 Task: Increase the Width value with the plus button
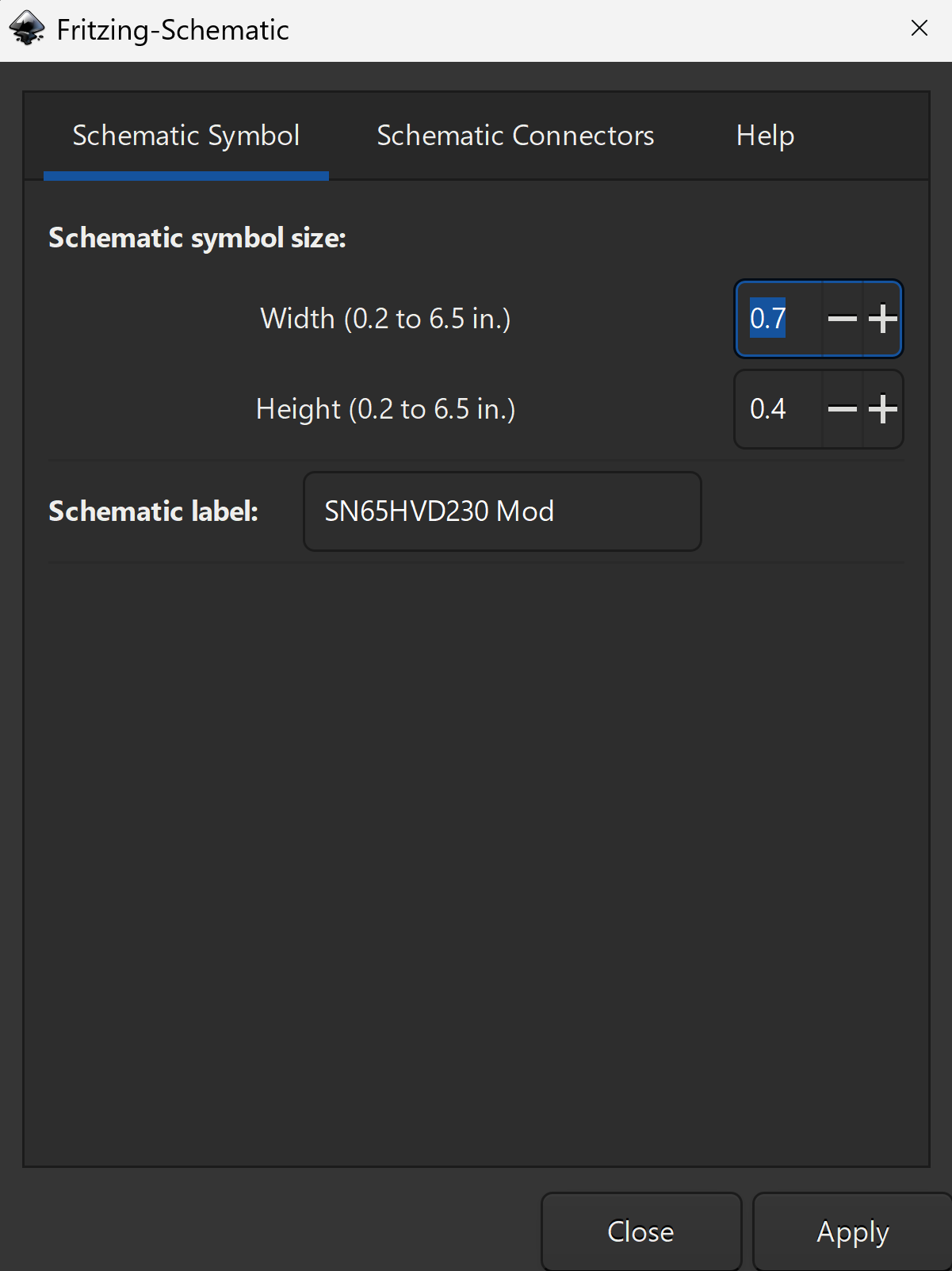(x=882, y=319)
